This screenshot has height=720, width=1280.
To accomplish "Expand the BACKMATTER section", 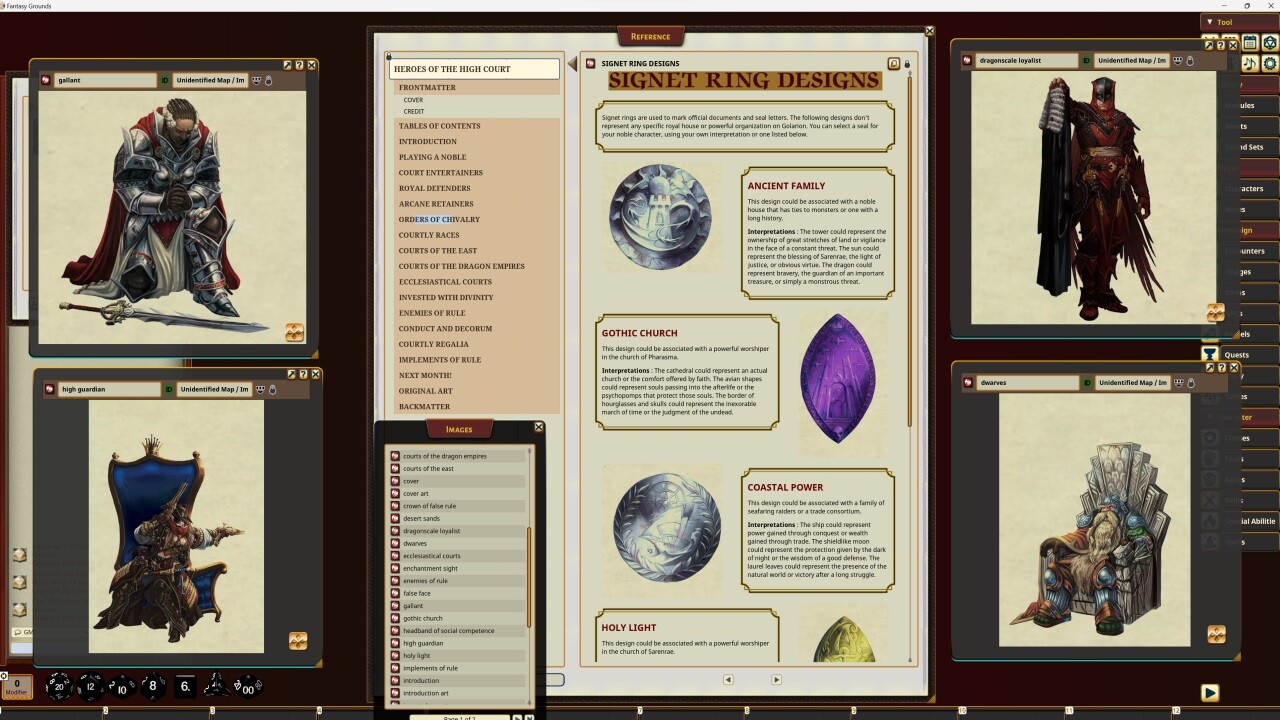I will coord(423,406).
